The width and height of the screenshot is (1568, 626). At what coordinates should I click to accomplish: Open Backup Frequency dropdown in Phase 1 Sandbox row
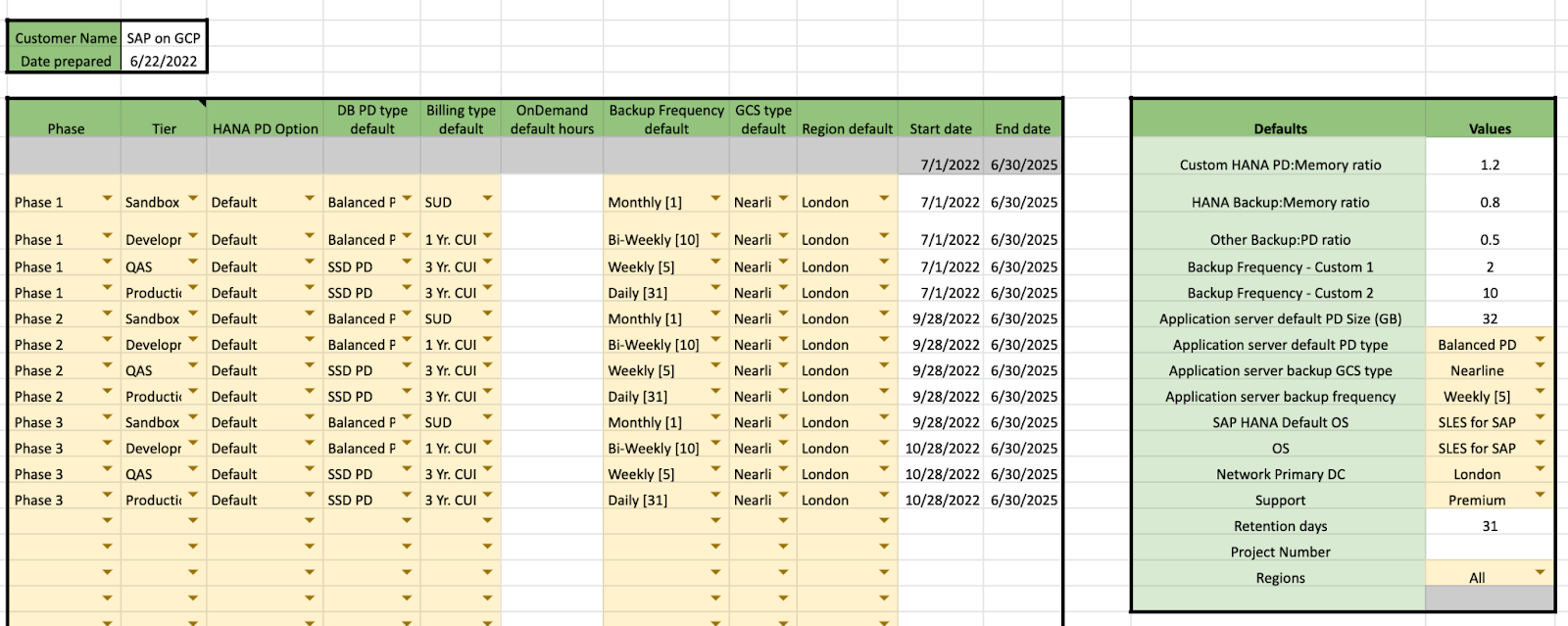tap(715, 199)
